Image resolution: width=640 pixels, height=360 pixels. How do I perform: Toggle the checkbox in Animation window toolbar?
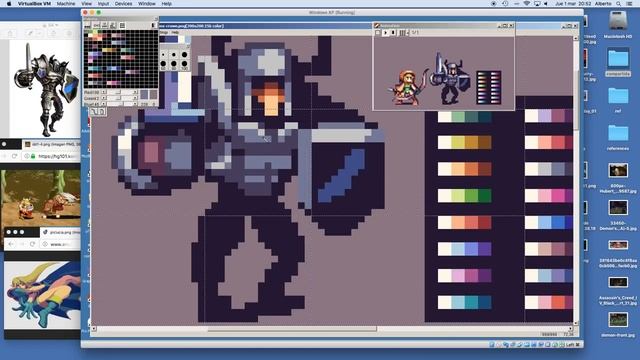pos(378,32)
